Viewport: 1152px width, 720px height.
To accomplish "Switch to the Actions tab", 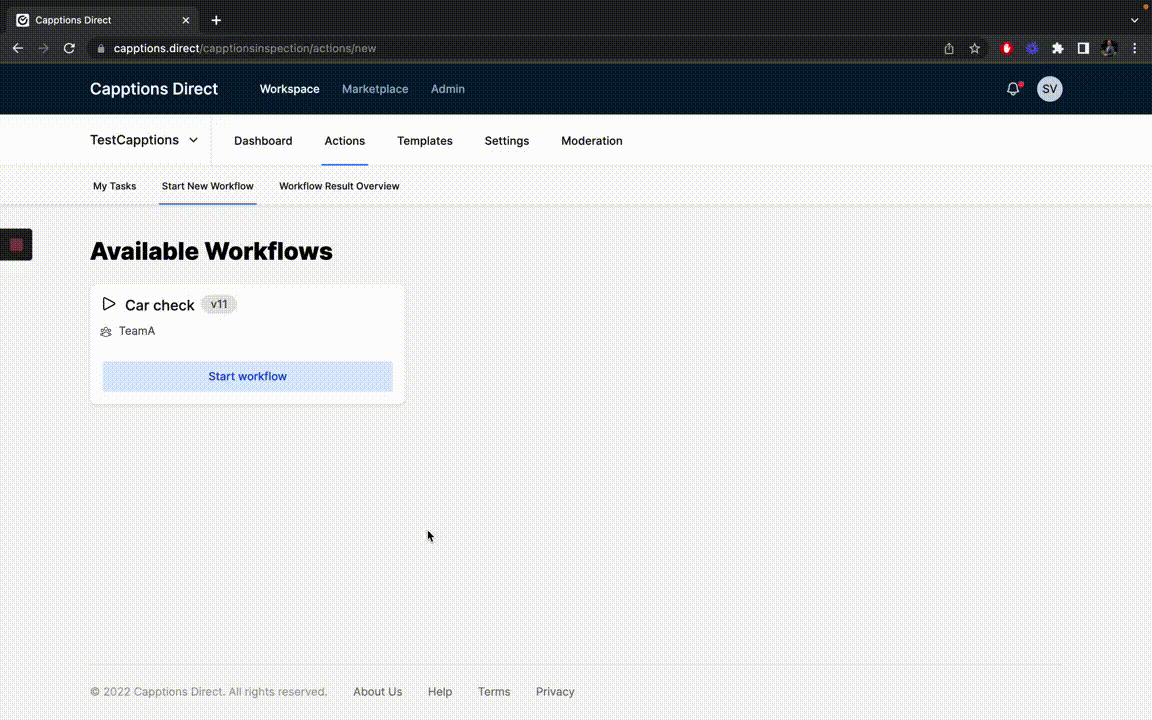I will [x=345, y=141].
